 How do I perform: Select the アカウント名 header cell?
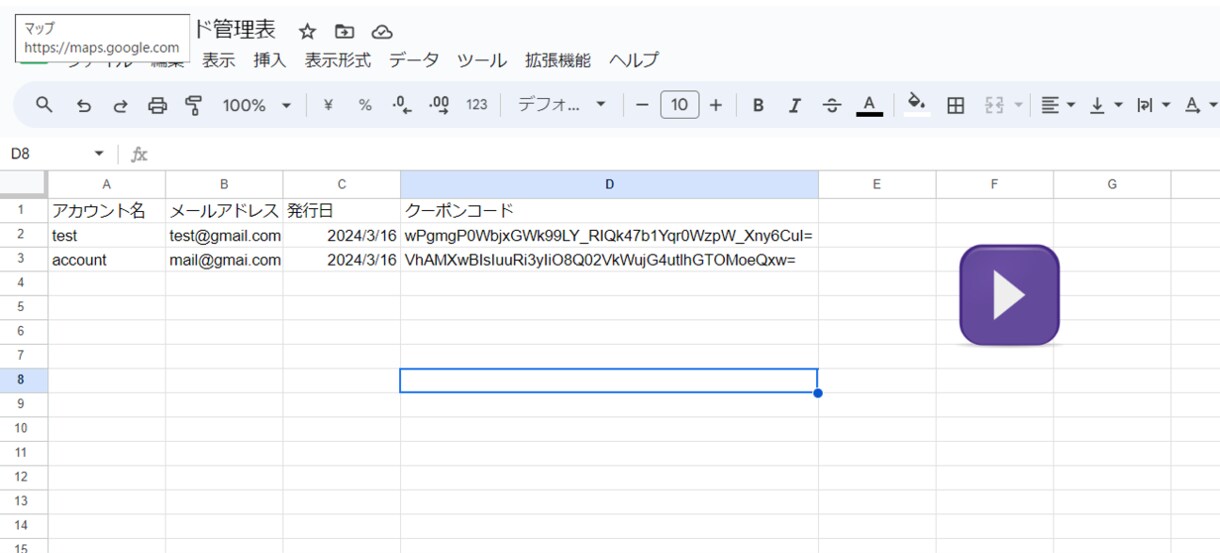click(x=107, y=211)
